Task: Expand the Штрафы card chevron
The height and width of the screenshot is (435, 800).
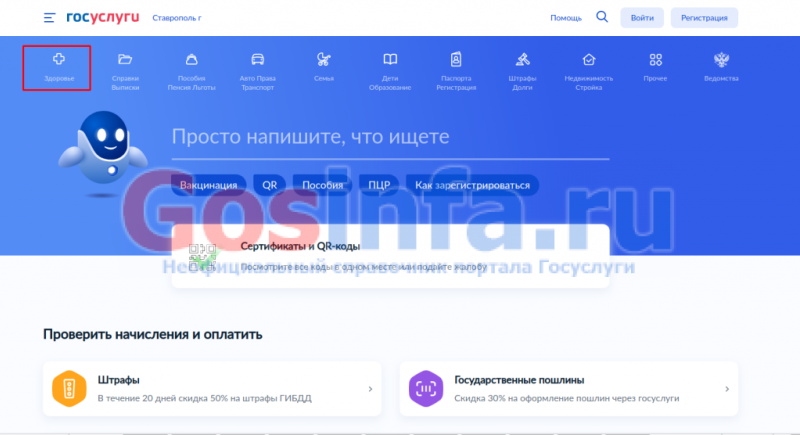Action: point(370,389)
